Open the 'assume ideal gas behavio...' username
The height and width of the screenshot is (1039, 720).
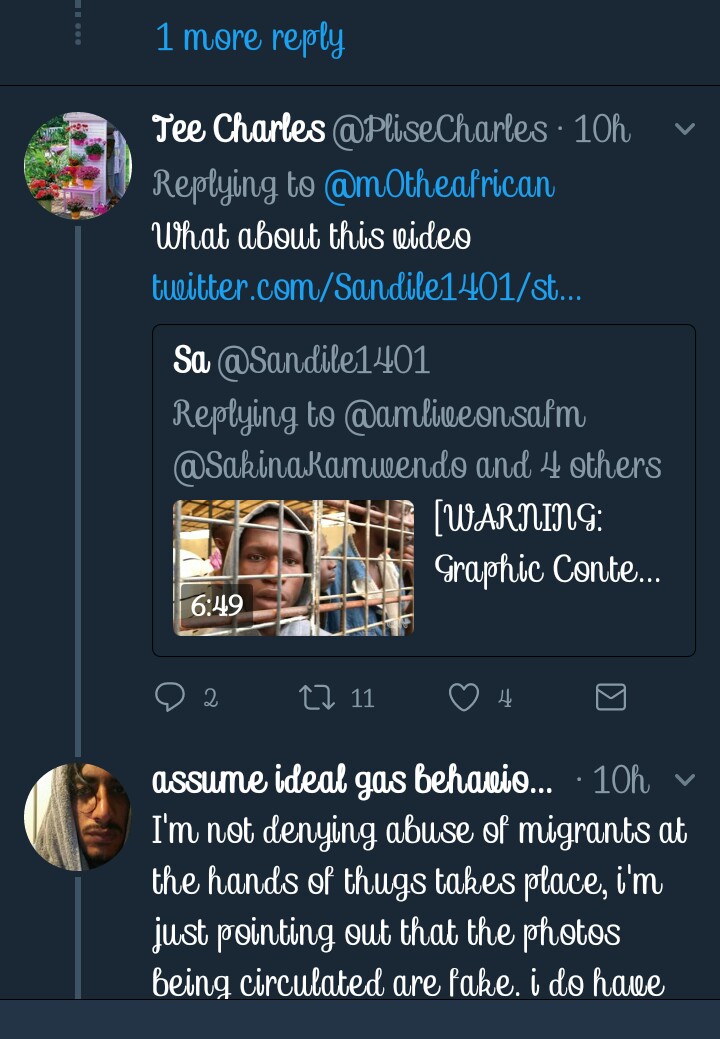pos(352,781)
